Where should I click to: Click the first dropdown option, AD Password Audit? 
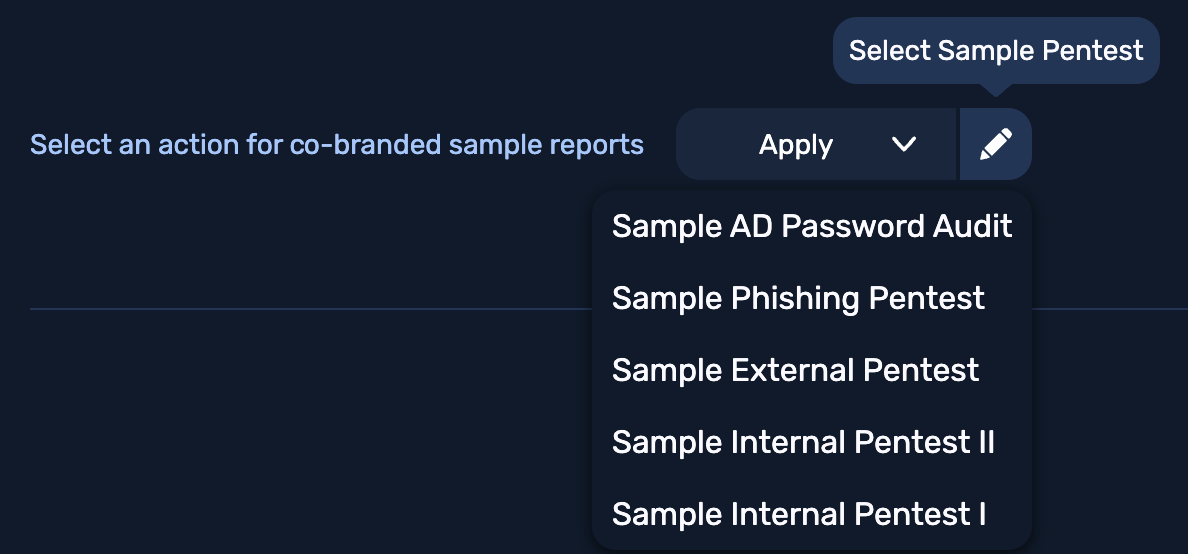point(812,226)
